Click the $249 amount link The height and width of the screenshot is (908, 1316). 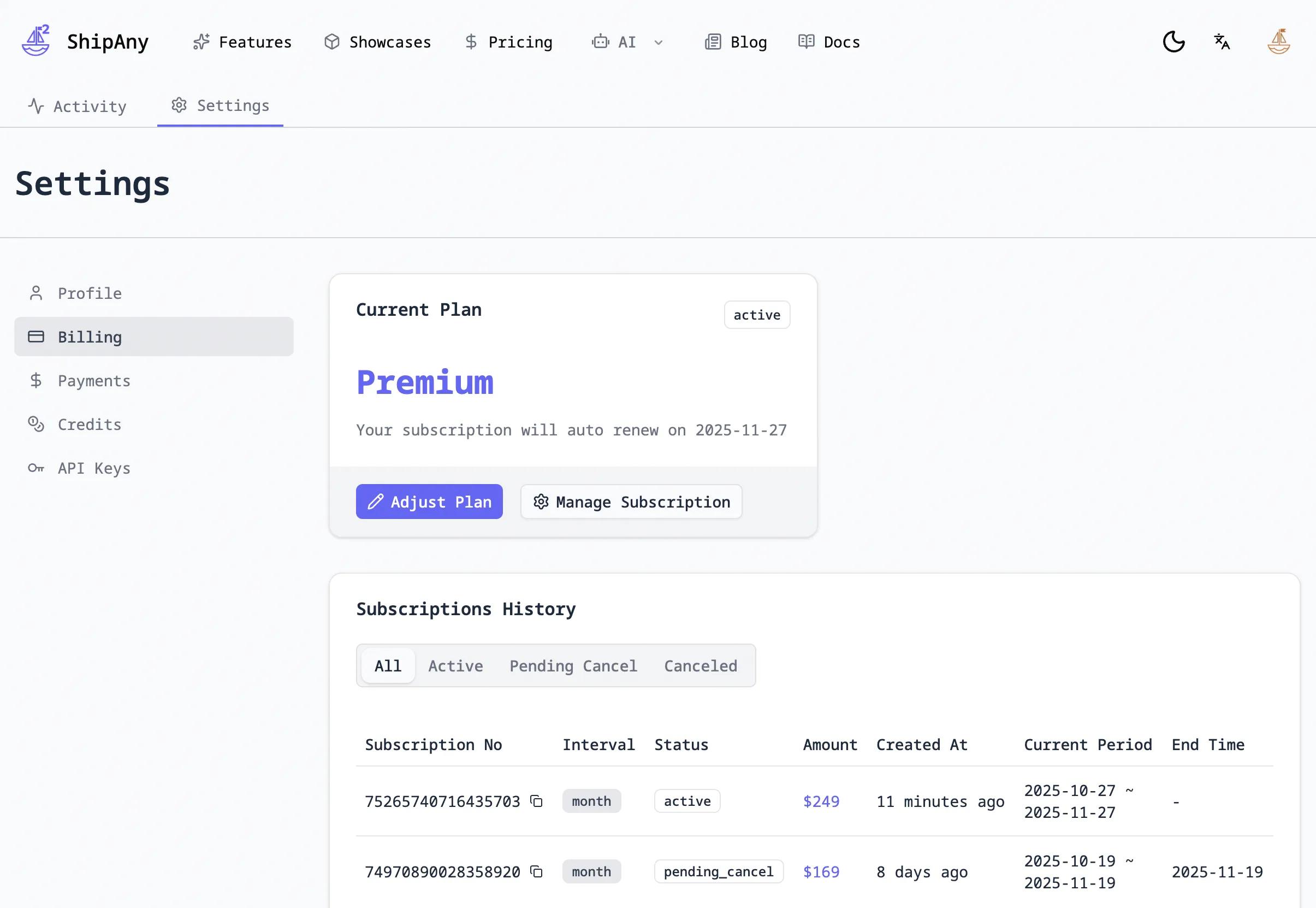click(x=821, y=801)
